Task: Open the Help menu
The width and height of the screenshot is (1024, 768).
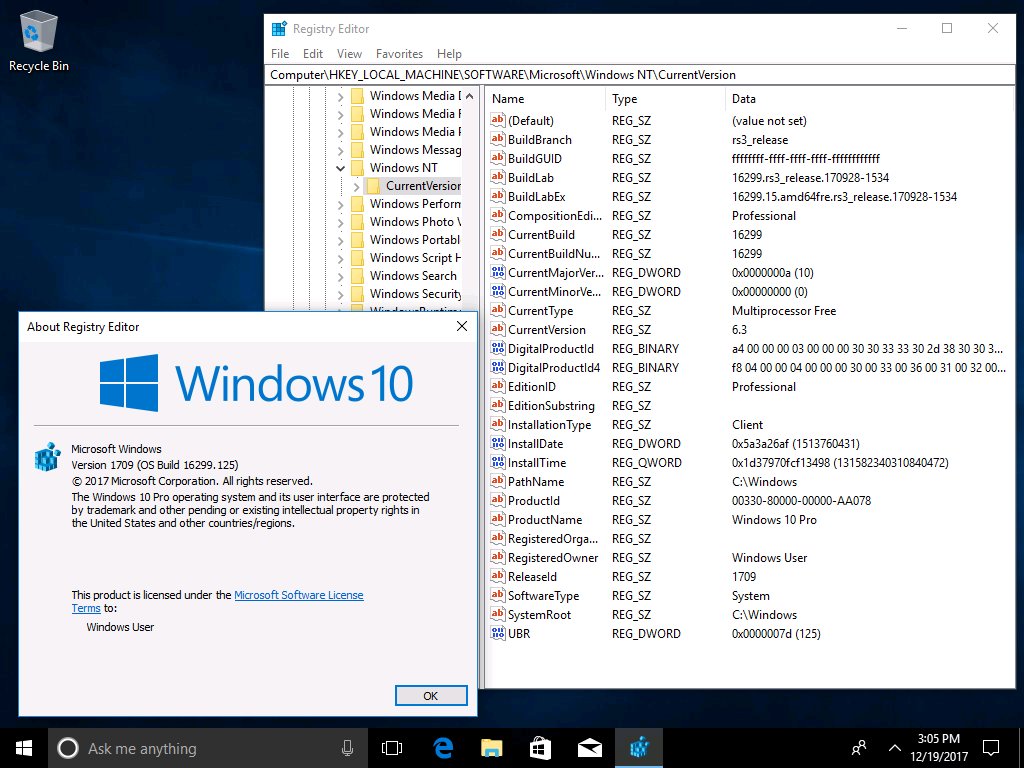Action: click(x=449, y=54)
